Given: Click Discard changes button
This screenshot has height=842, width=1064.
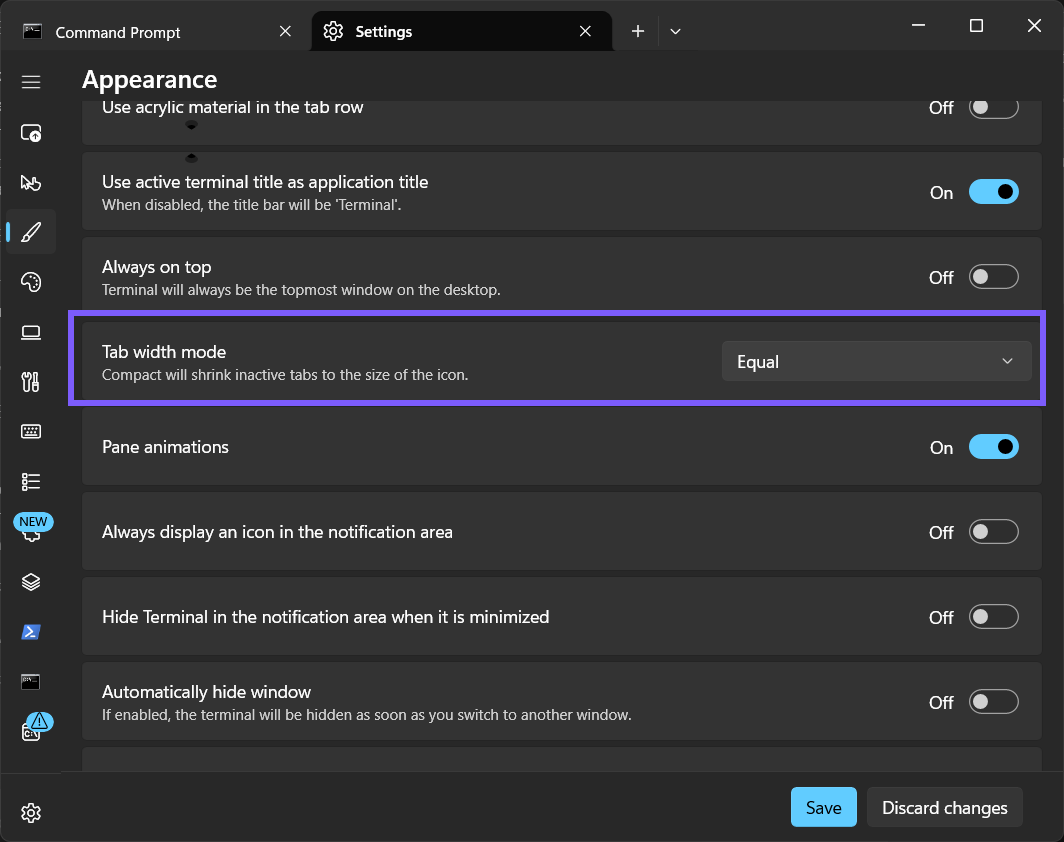Looking at the screenshot, I should (x=944, y=807).
